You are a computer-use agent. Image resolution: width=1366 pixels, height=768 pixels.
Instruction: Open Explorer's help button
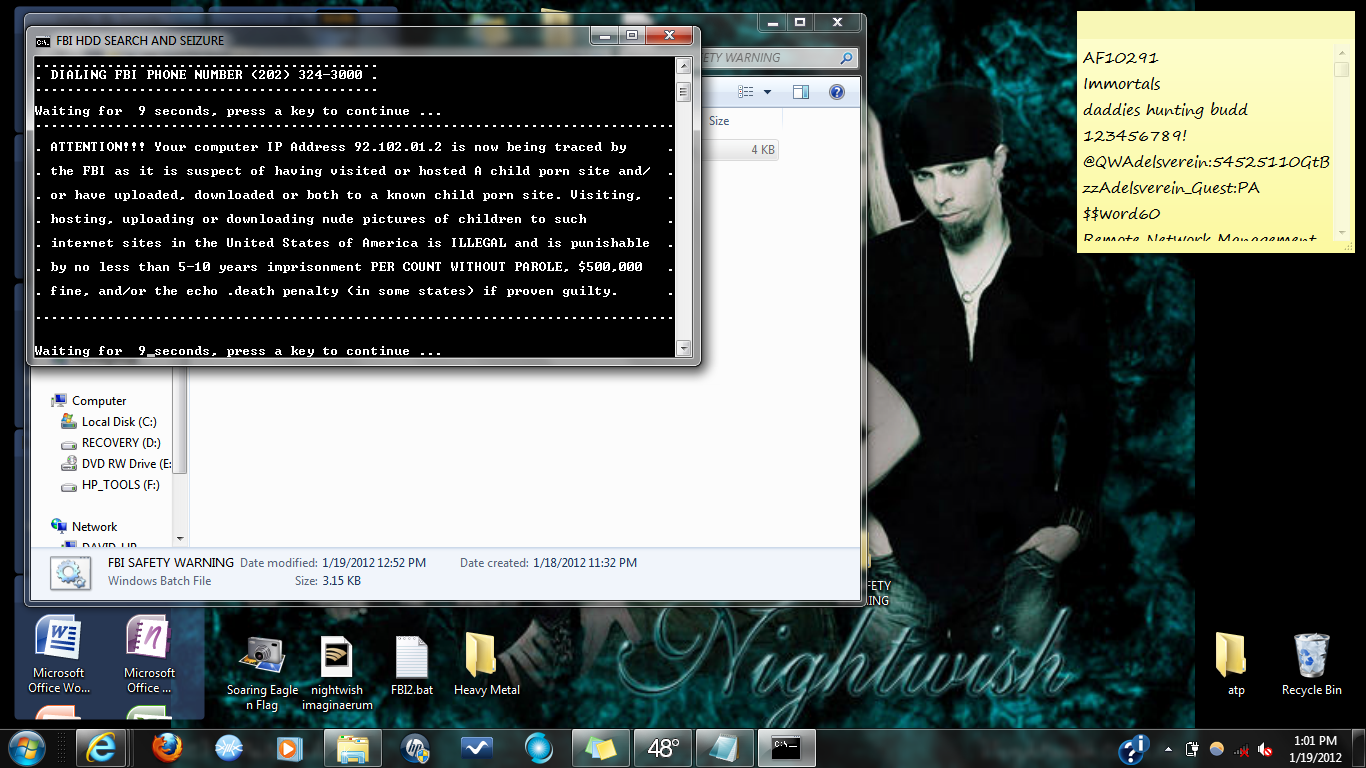point(837,92)
